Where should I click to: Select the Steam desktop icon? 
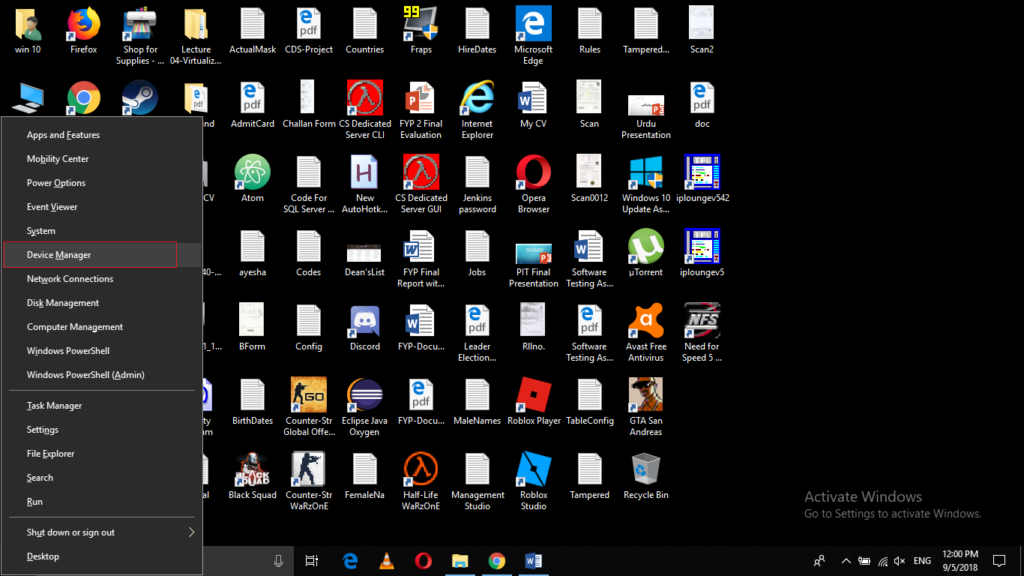[x=140, y=98]
